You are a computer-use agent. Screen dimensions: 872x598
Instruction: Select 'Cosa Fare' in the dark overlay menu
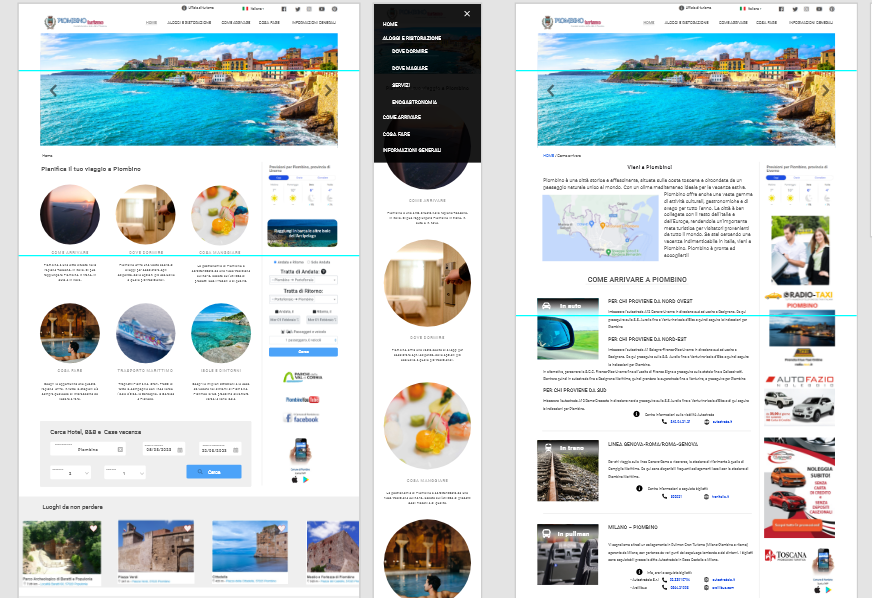(x=396, y=133)
